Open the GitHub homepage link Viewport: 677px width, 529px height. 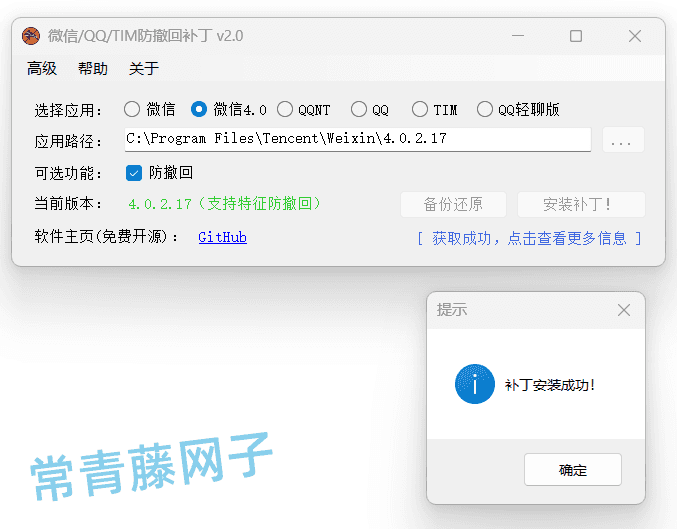coord(222,237)
